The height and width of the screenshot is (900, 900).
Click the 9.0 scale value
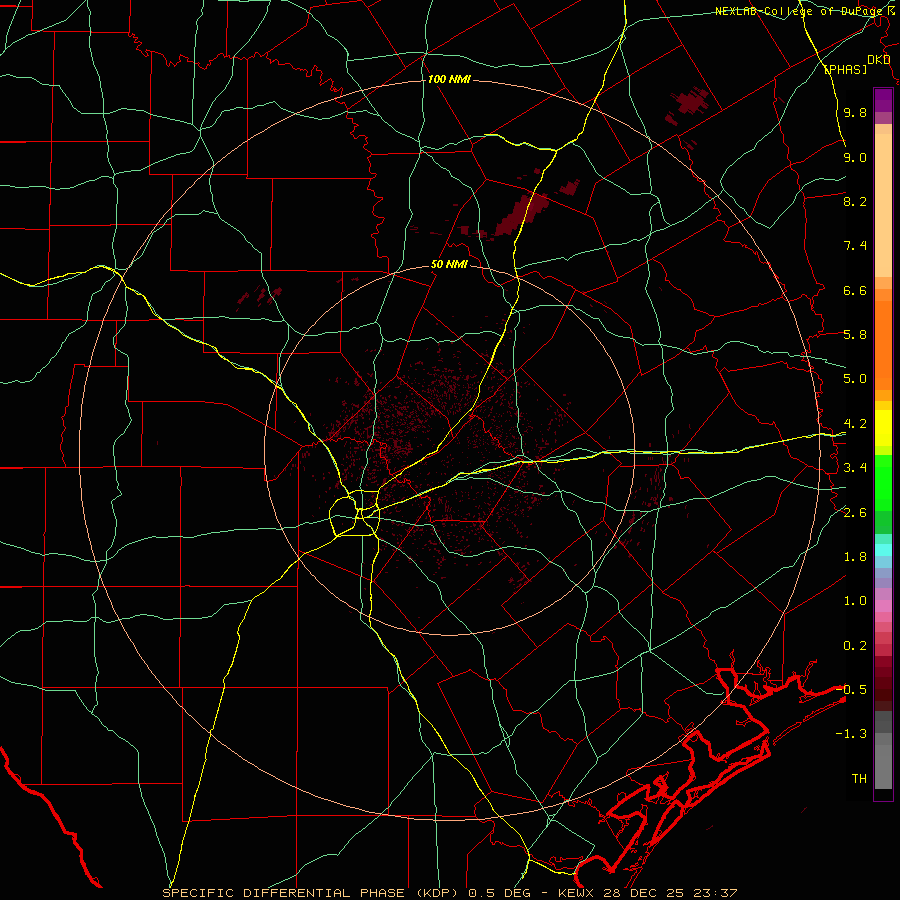855,157
